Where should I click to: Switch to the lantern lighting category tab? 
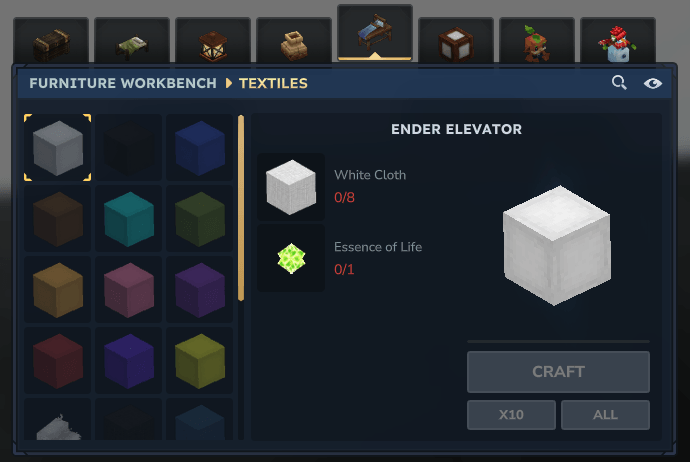click(x=213, y=43)
